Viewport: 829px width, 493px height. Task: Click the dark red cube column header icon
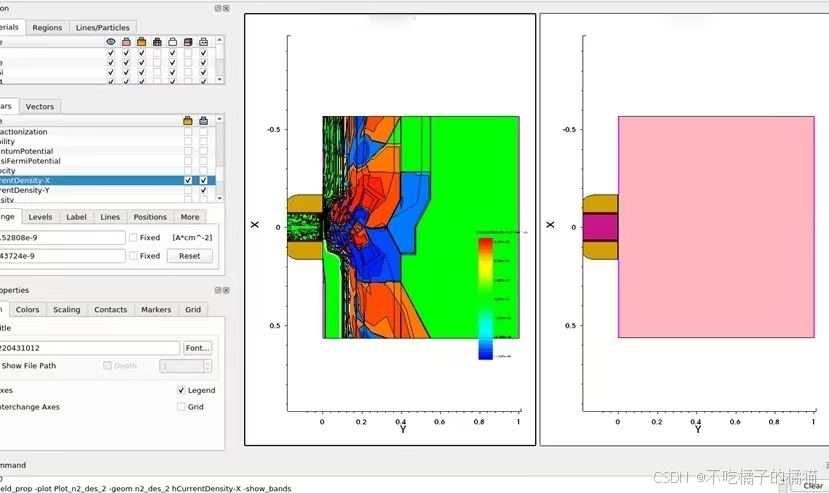pyautogui.click(x=188, y=41)
